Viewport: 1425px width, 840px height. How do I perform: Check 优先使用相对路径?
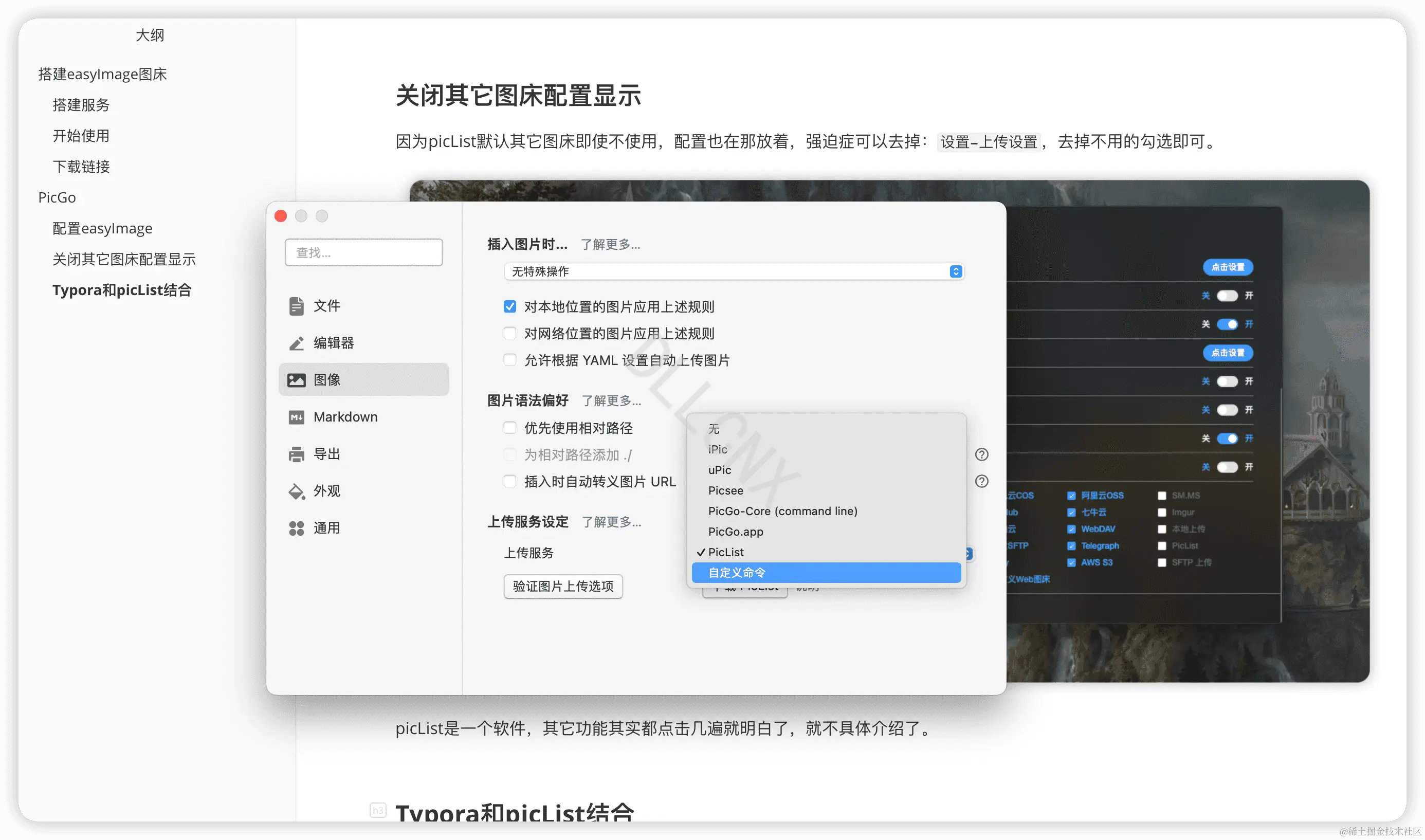[509, 428]
